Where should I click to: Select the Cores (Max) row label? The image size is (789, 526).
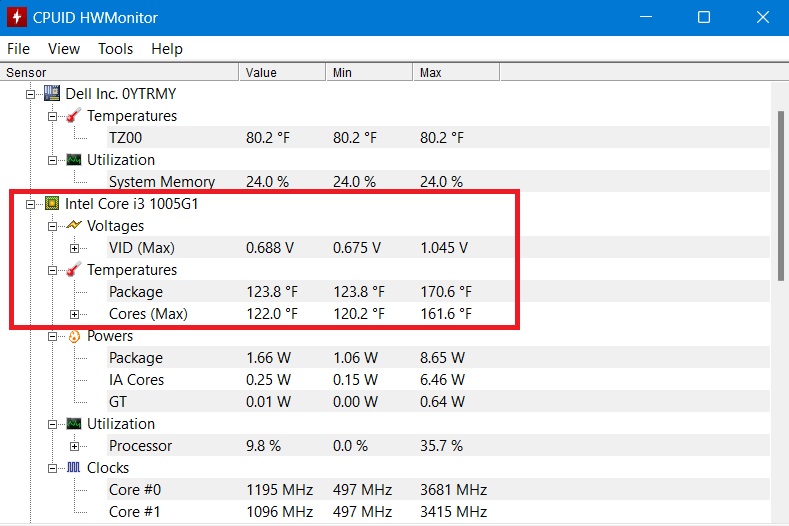[x=148, y=314]
